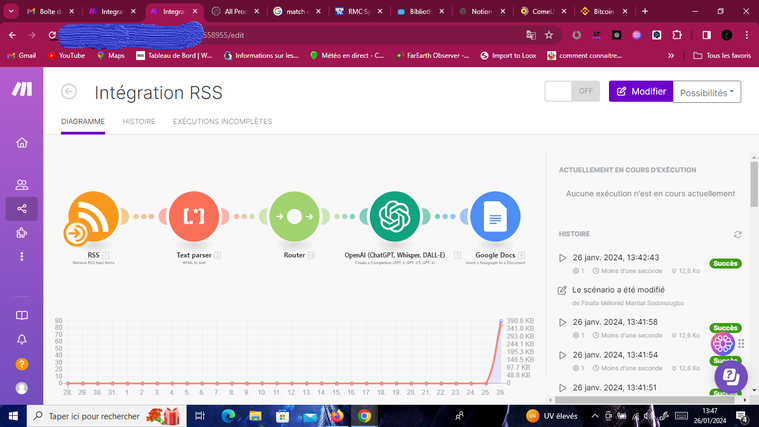Click the history panel vertical scrollbar

(x=754, y=184)
